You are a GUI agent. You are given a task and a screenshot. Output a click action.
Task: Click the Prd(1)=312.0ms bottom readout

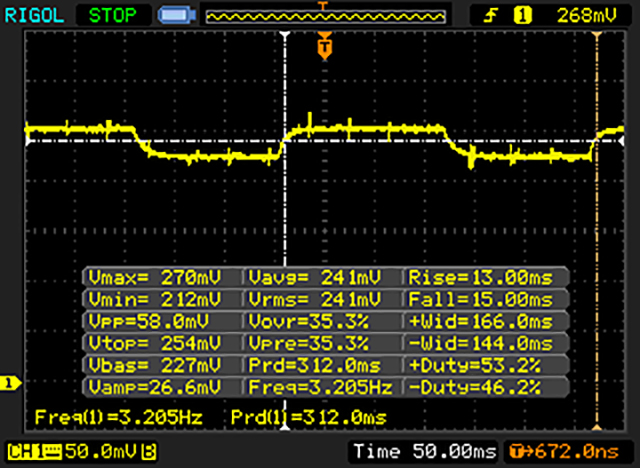[309, 417]
